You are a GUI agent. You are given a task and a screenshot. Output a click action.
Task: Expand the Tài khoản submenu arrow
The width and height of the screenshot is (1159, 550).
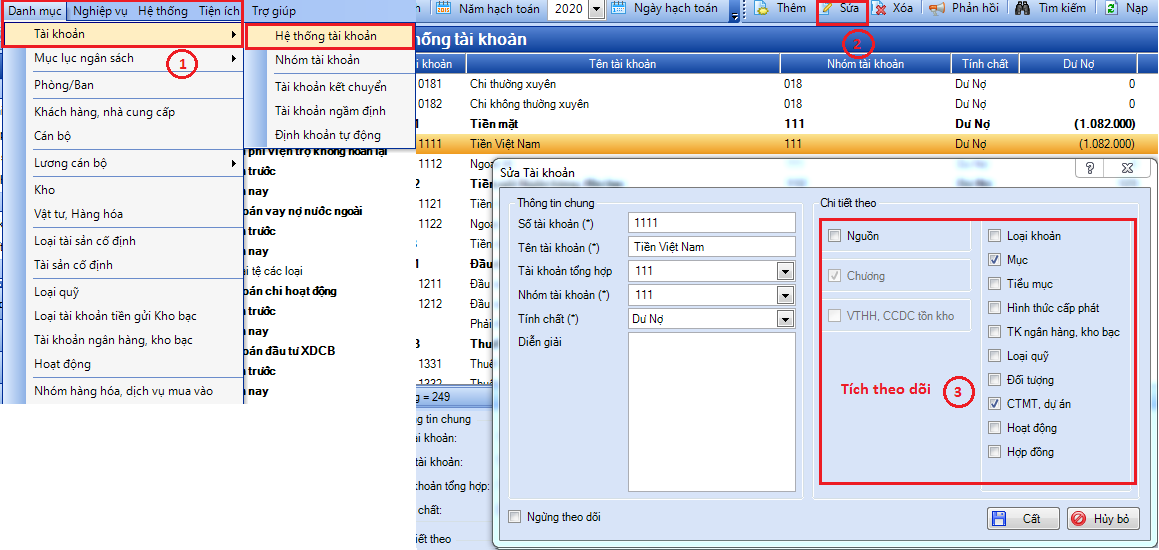(234, 34)
